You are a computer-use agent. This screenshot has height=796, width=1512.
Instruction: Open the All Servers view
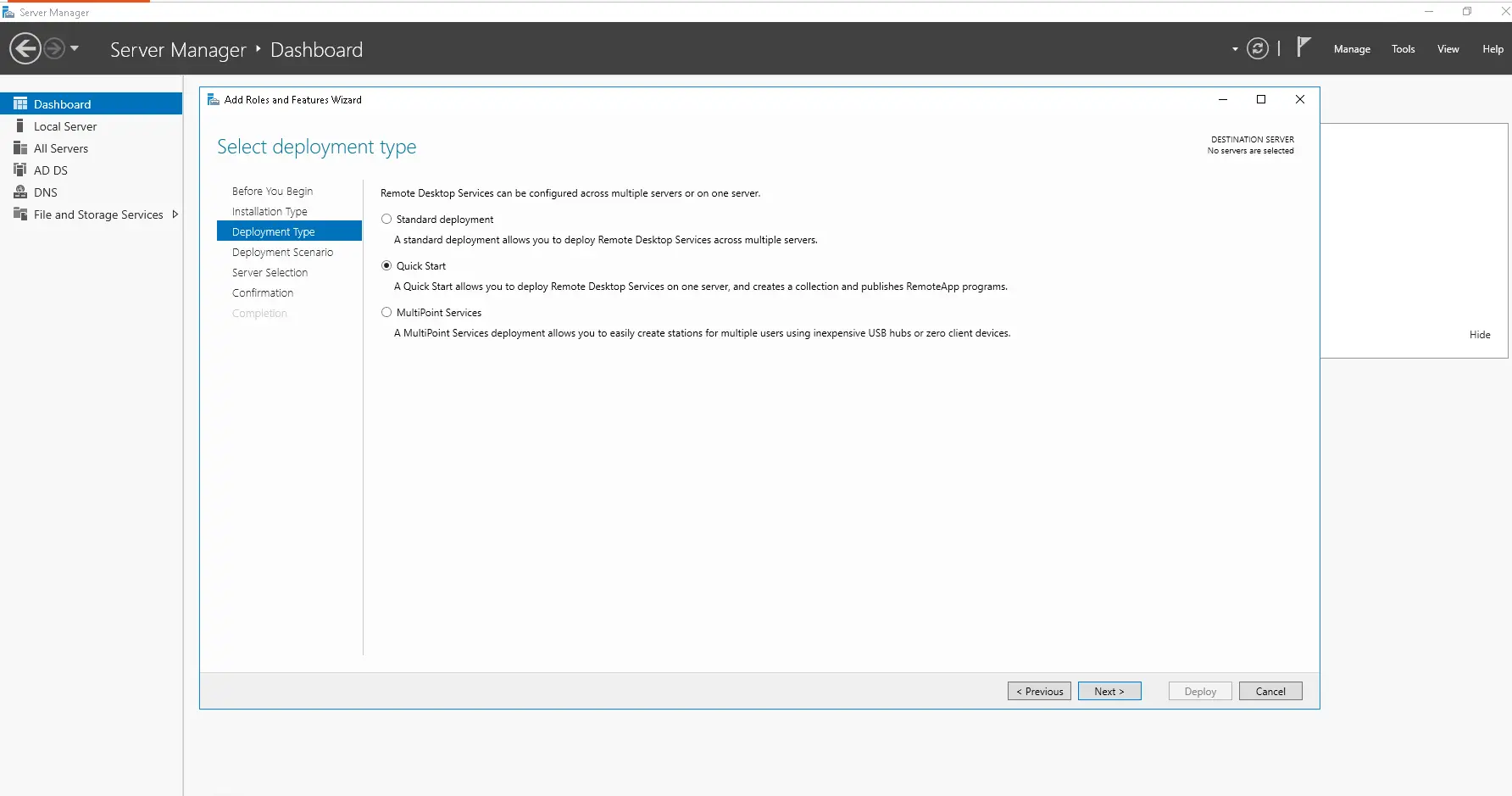(x=60, y=148)
